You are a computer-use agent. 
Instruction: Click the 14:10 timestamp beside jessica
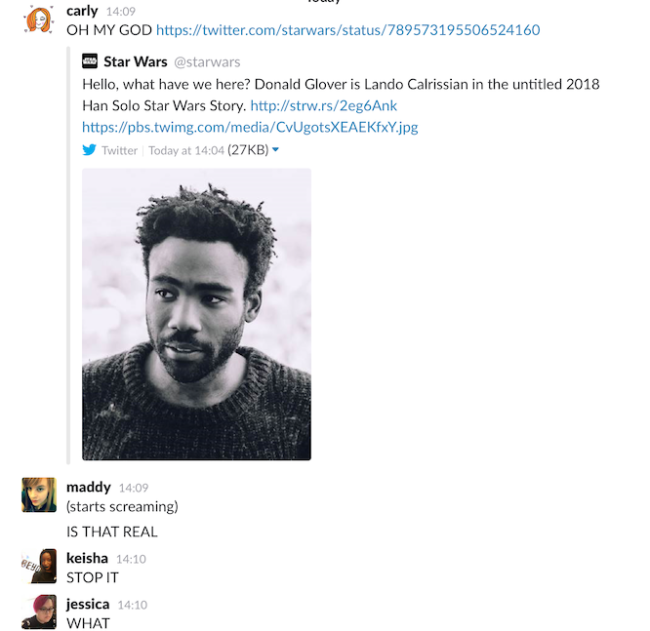click(132, 605)
